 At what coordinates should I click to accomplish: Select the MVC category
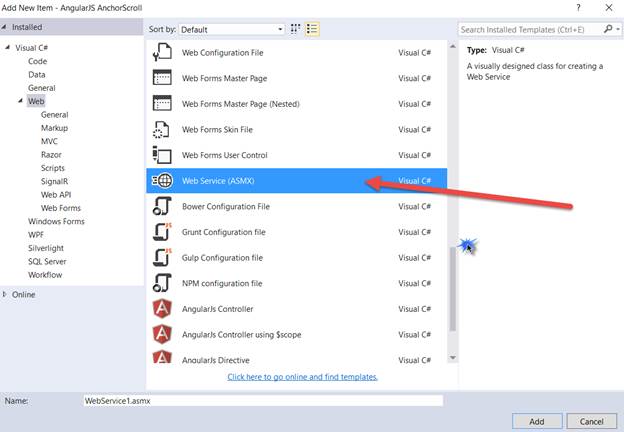[49, 141]
